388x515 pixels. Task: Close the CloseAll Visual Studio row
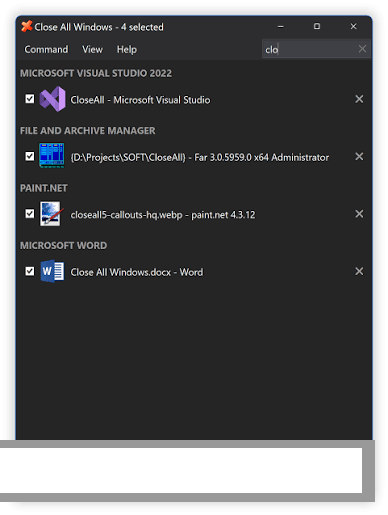tap(359, 99)
